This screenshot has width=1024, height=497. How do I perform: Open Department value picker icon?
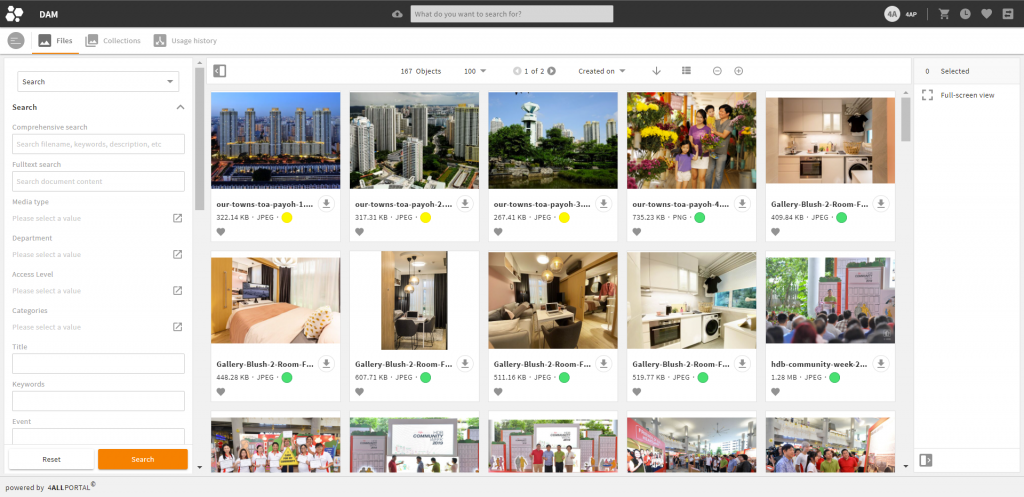tap(177, 254)
